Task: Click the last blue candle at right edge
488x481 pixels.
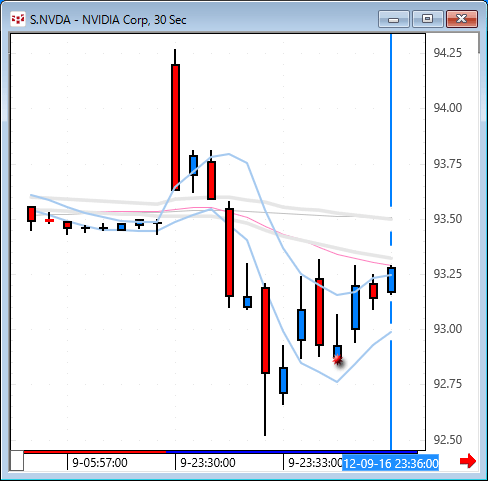Action: tap(391, 280)
